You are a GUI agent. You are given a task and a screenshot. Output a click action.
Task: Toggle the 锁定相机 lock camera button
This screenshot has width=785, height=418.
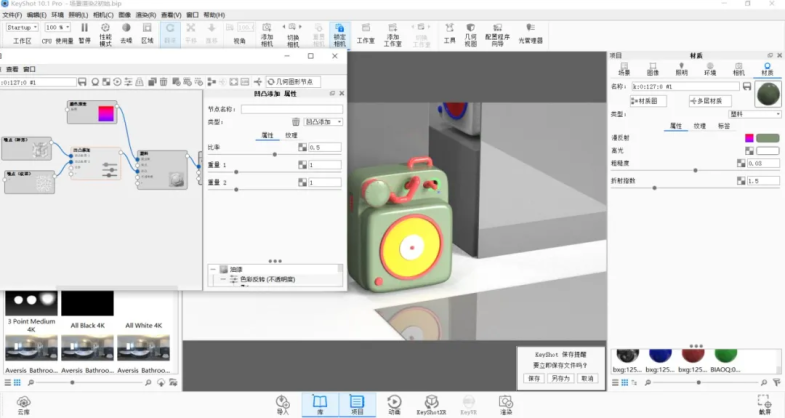tap(339, 34)
